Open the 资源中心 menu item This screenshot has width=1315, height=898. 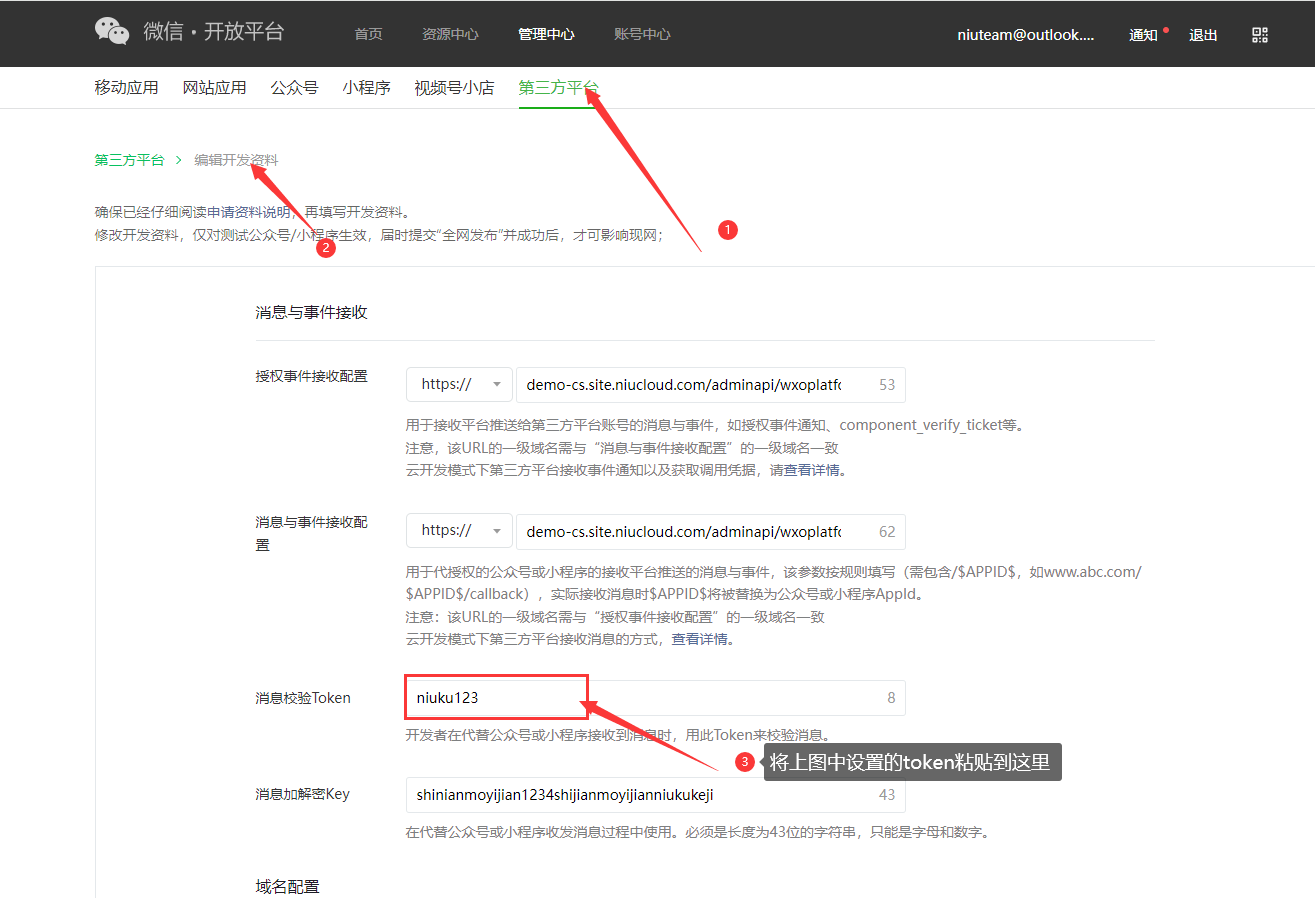click(450, 34)
